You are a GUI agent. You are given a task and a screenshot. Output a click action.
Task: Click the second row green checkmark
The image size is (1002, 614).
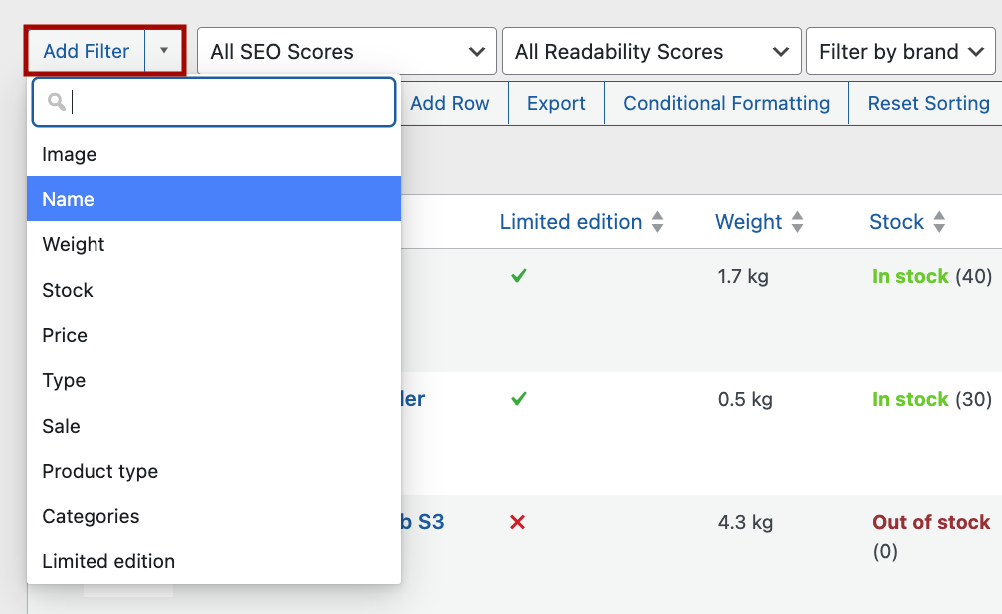click(518, 399)
